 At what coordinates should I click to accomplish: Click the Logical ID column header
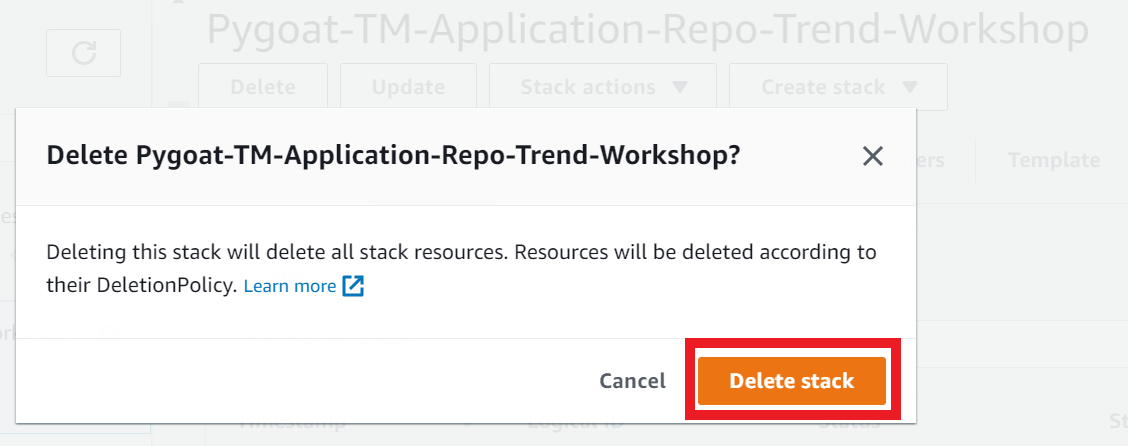click(x=574, y=422)
